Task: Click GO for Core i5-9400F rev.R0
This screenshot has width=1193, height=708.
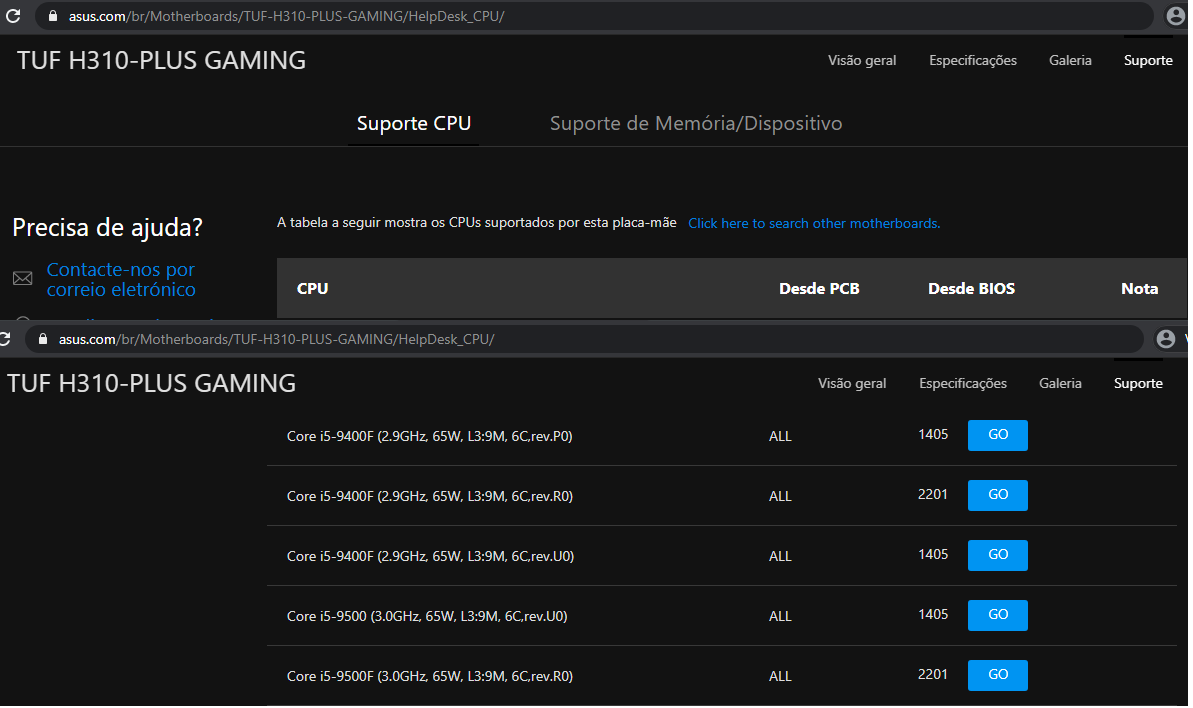Action: (x=997, y=495)
